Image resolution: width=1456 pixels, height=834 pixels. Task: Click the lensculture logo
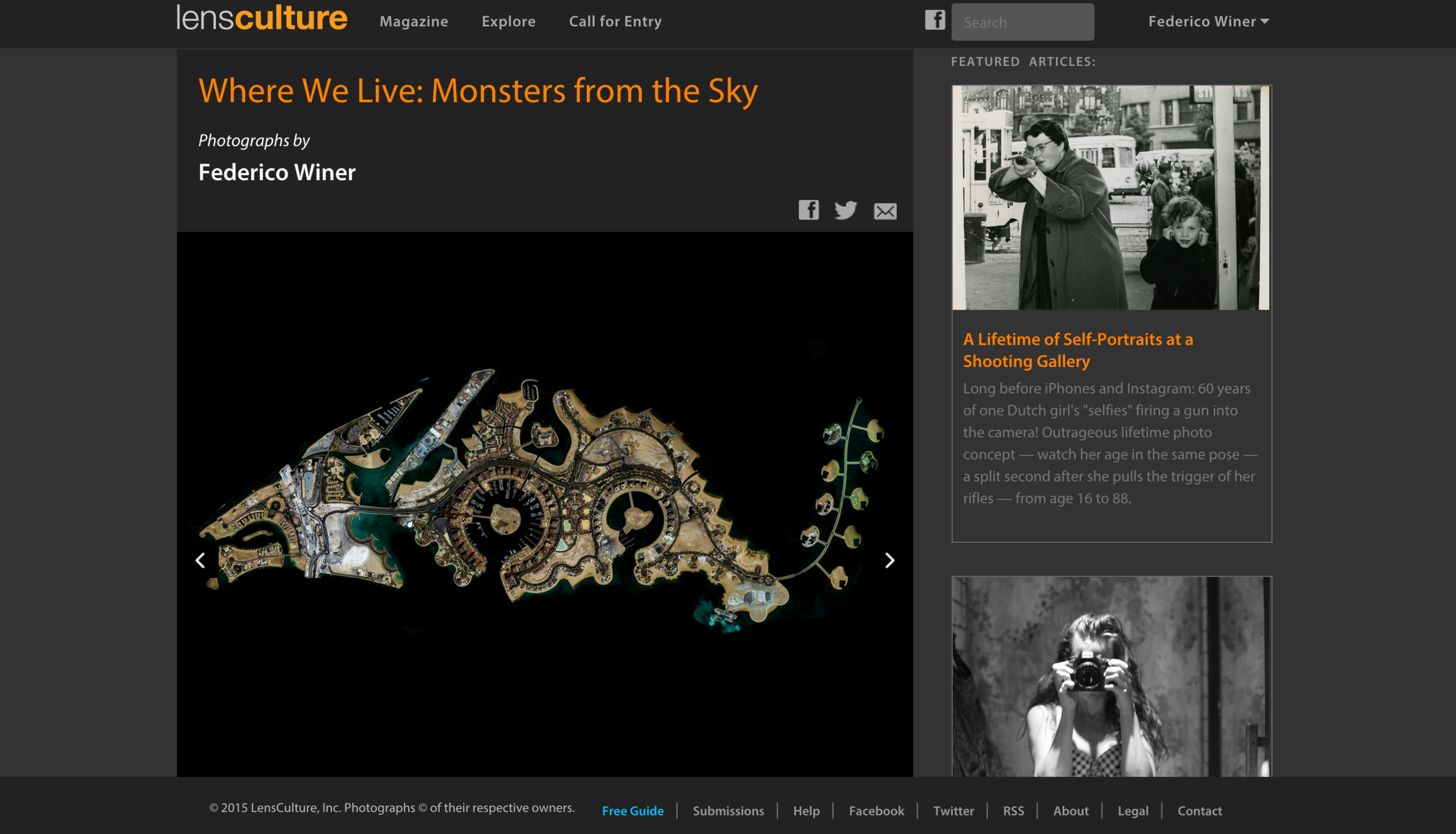click(261, 18)
